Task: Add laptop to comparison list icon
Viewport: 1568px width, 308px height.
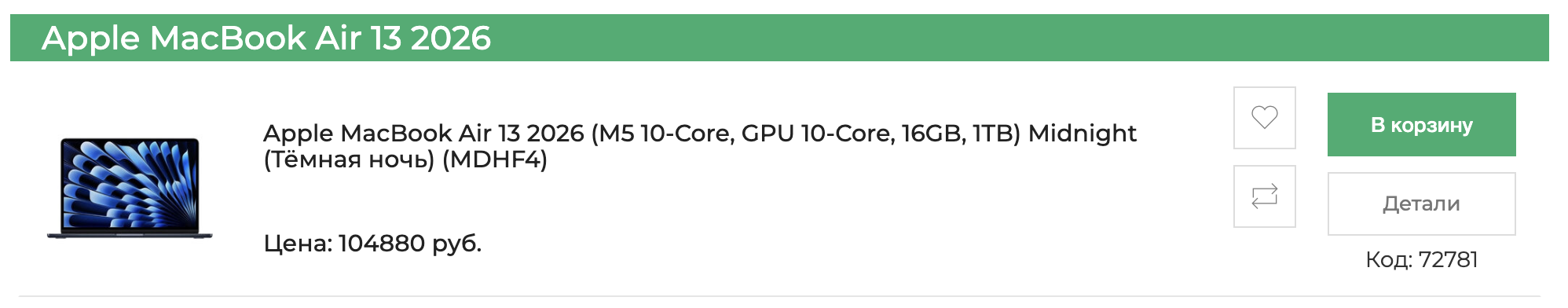Action: [1264, 196]
